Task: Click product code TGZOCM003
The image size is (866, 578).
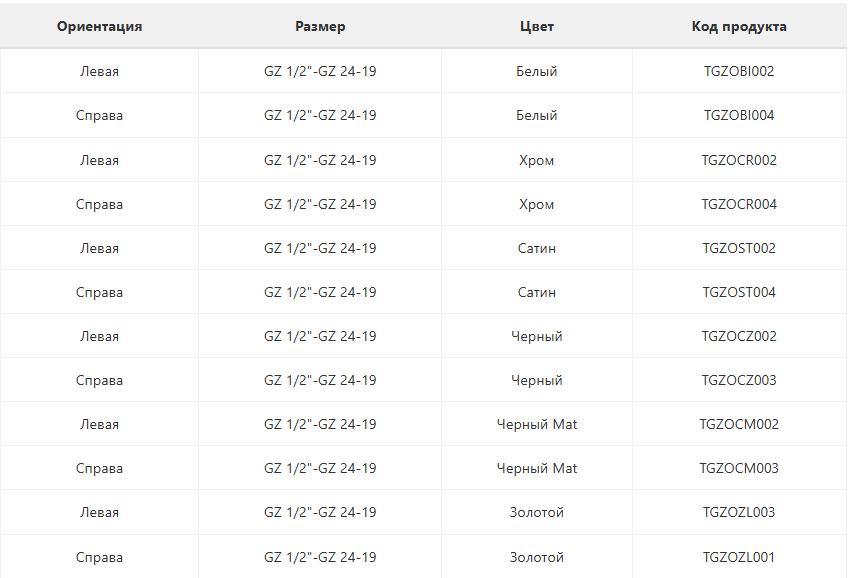Action: [x=739, y=468]
